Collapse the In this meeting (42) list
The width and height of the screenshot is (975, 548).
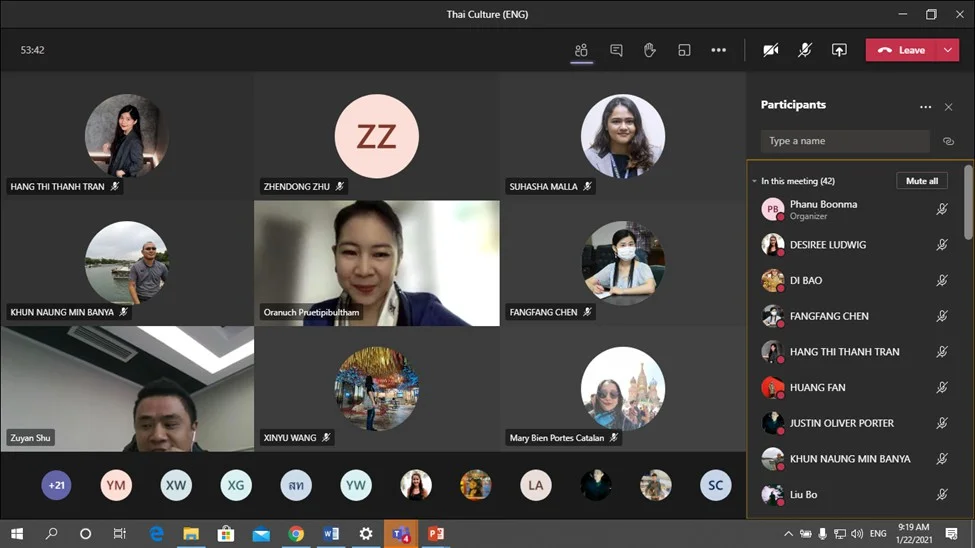pyautogui.click(x=755, y=181)
